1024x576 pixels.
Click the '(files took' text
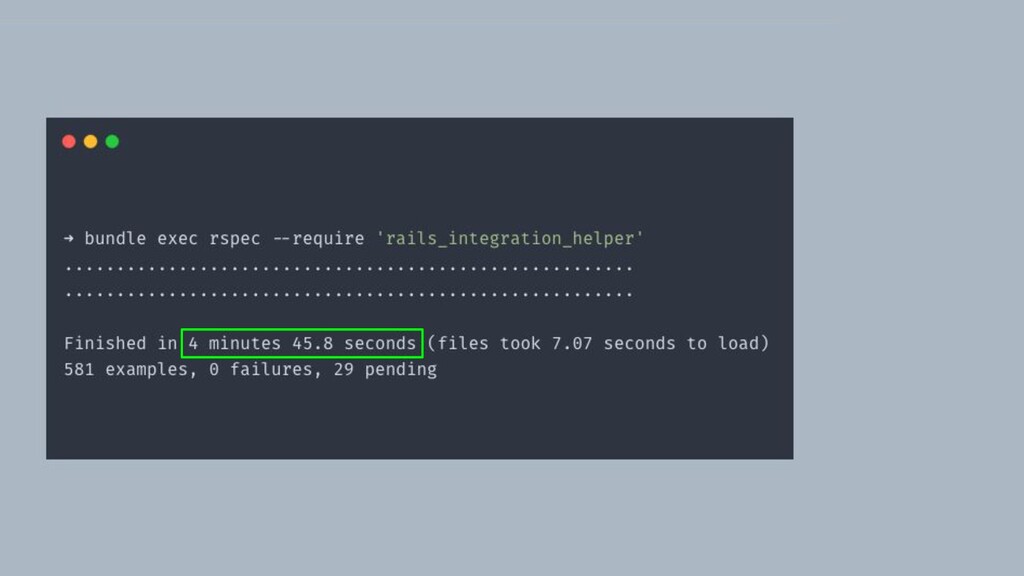484,344
